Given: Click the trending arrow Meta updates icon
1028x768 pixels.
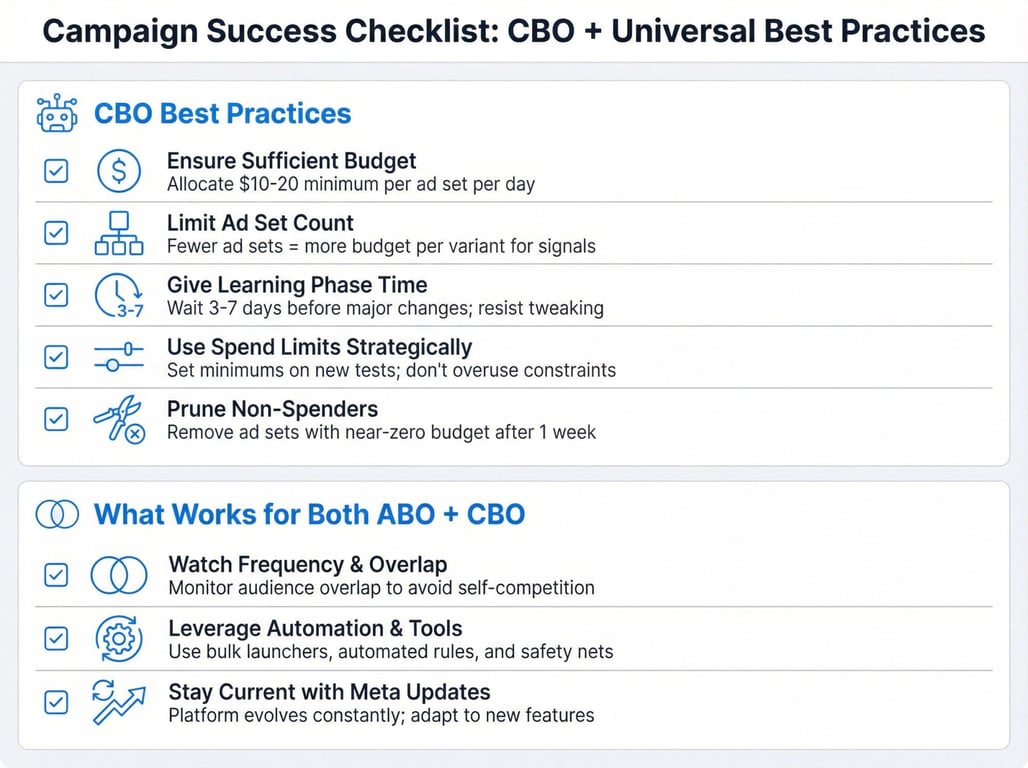Looking at the screenshot, I should pyautogui.click(x=118, y=701).
